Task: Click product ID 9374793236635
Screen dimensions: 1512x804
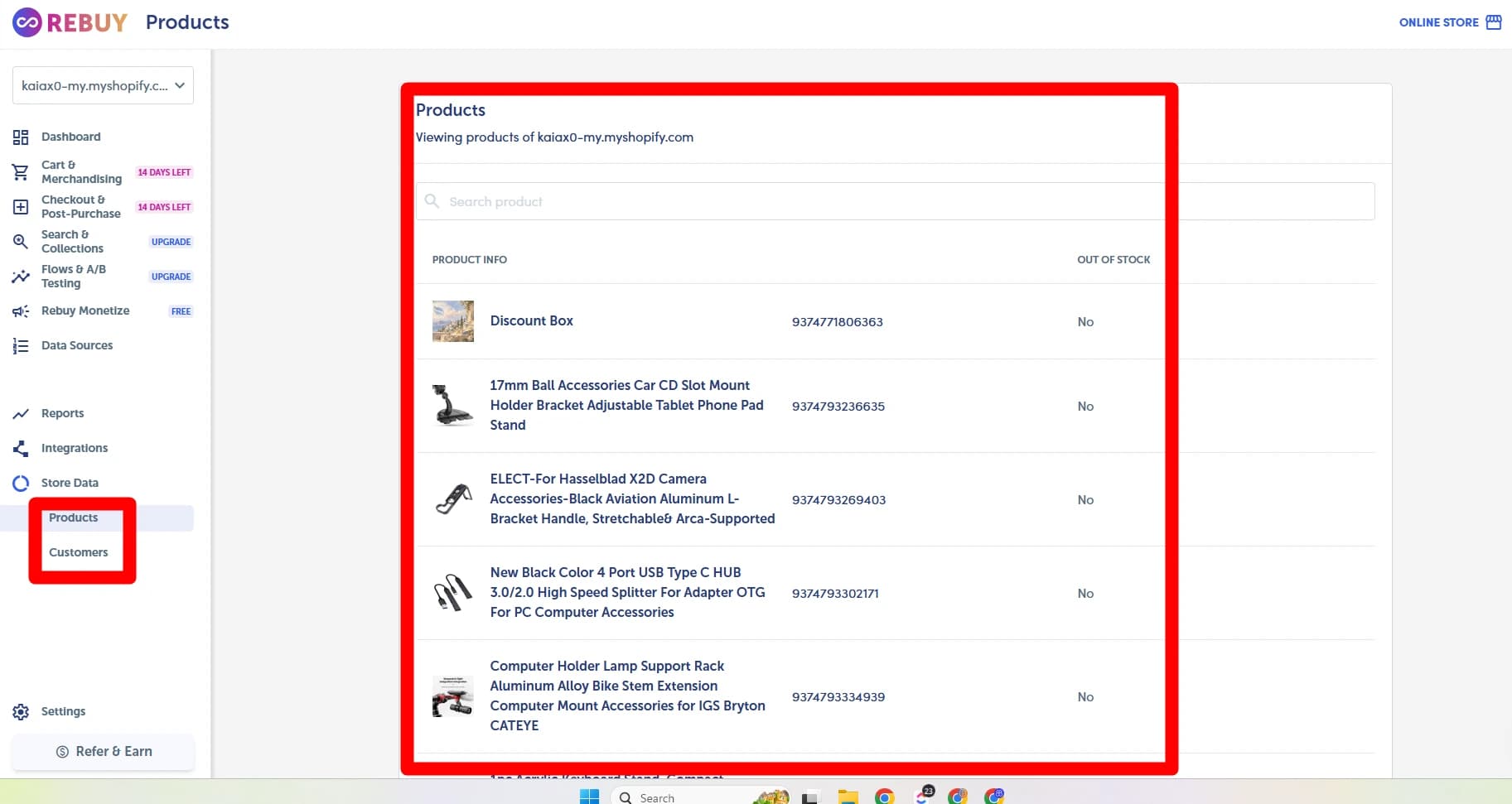Action: click(838, 406)
